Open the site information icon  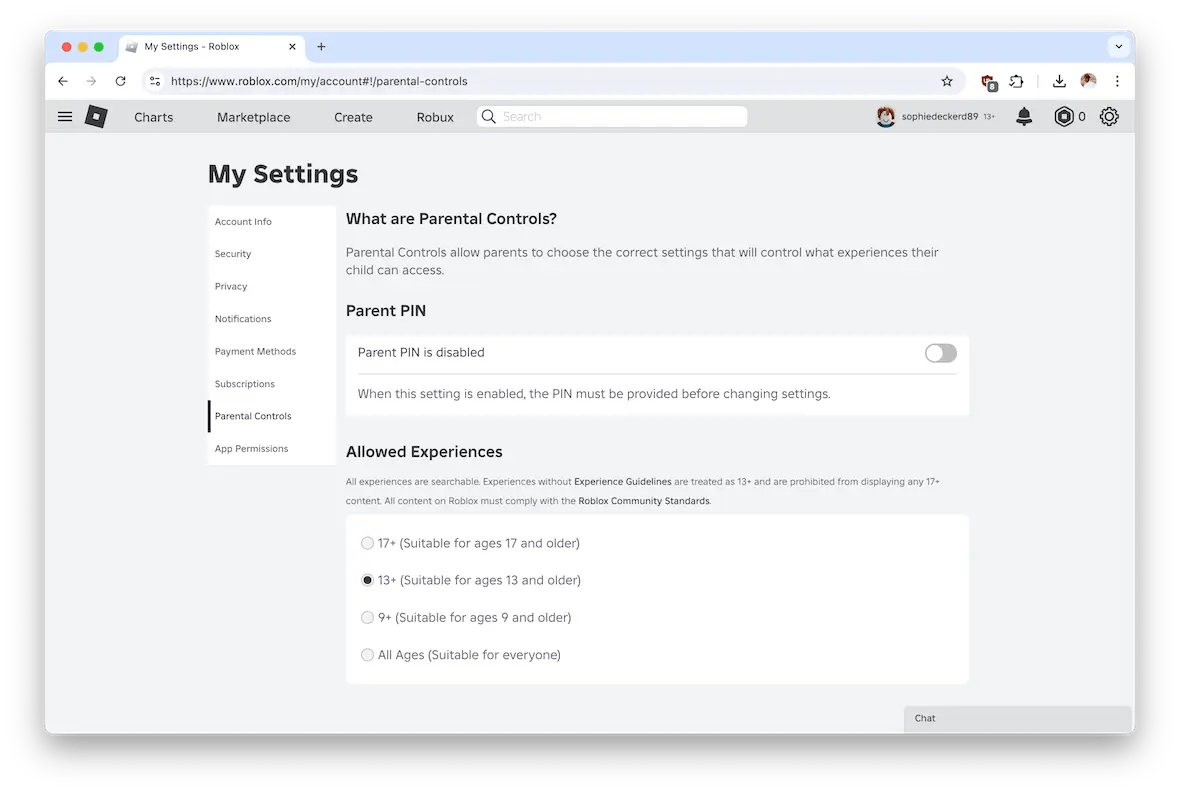pos(155,81)
